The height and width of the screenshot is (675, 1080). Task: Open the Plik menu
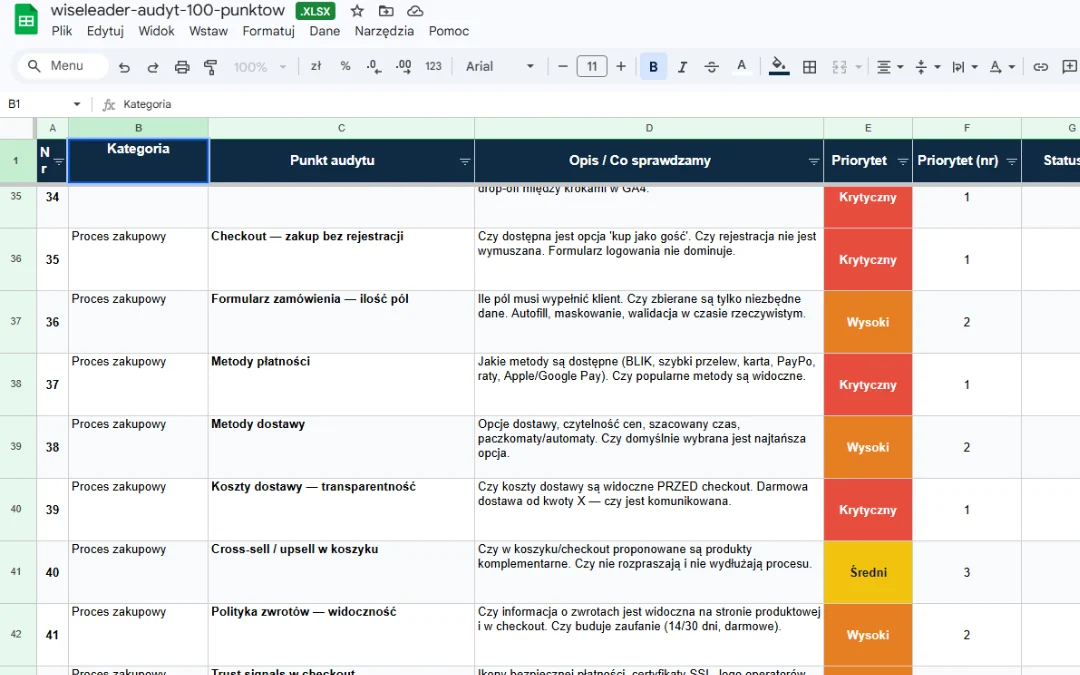tap(61, 31)
